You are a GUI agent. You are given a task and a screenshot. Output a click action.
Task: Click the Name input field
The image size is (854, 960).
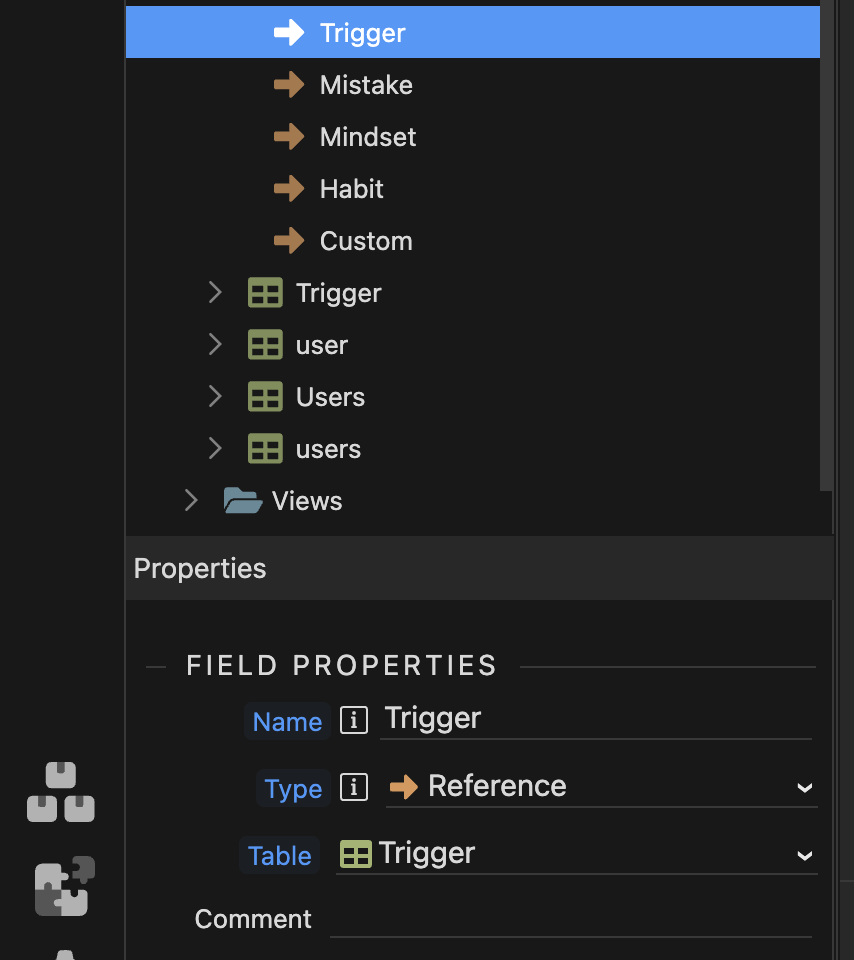pos(595,719)
